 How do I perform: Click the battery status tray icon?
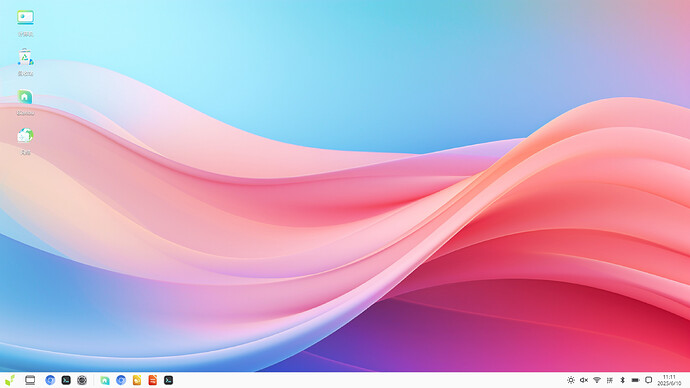tap(635, 380)
